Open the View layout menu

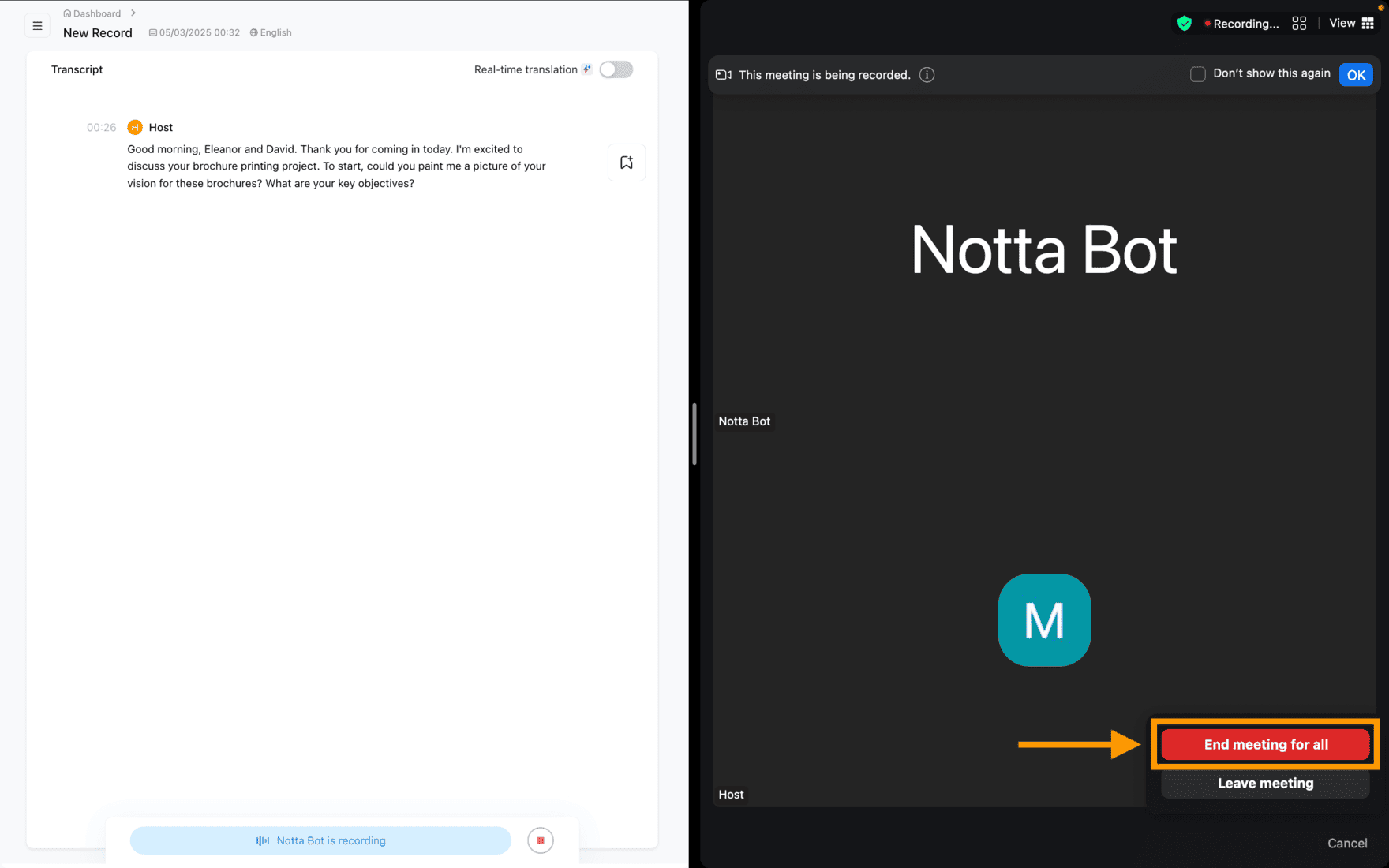1351,23
